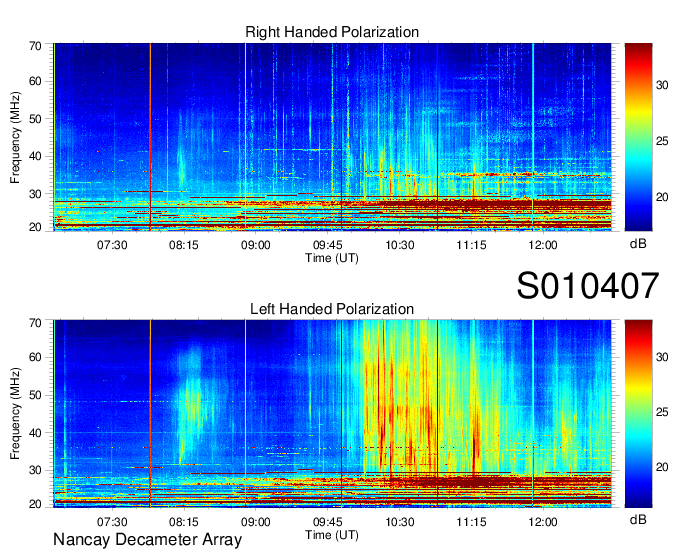The width and height of the screenshot is (680, 552).
Task: Click the 07:30 tick under the lower plot
Action: point(112,522)
